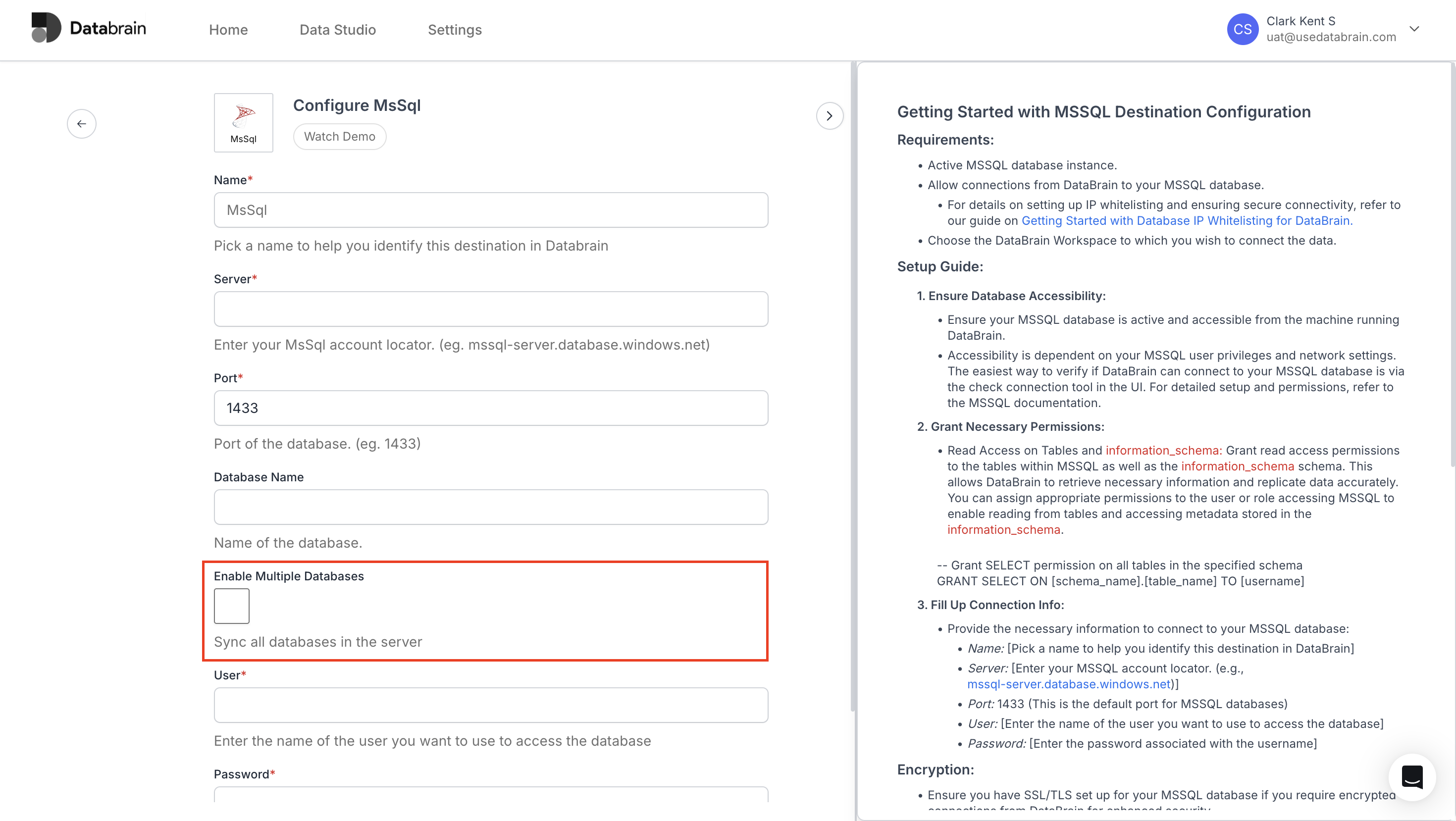Viewport: 1456px width, 821px height.
Task: Select the Port field with 1433
Action: (x=490, y=408)
